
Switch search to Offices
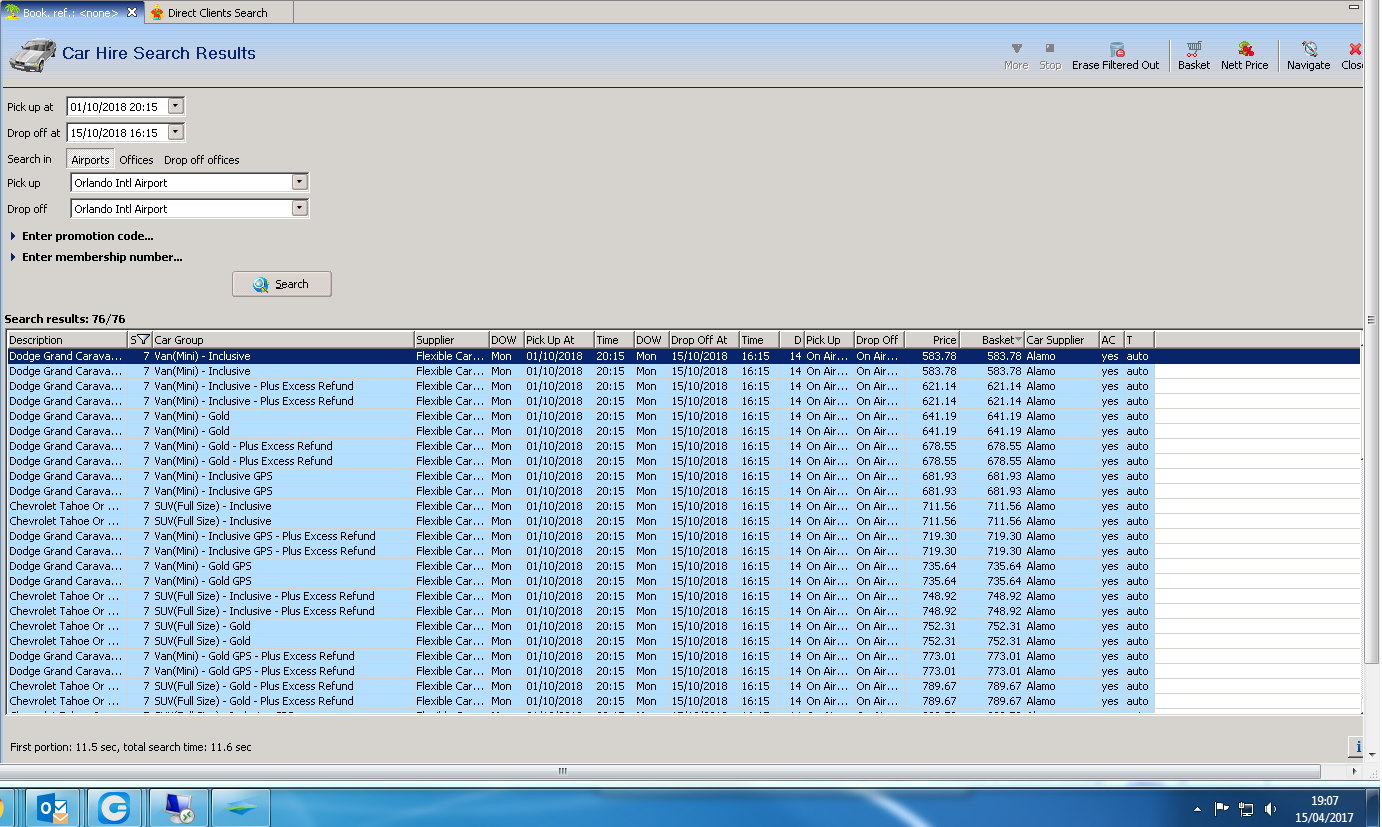coord(136,160)
